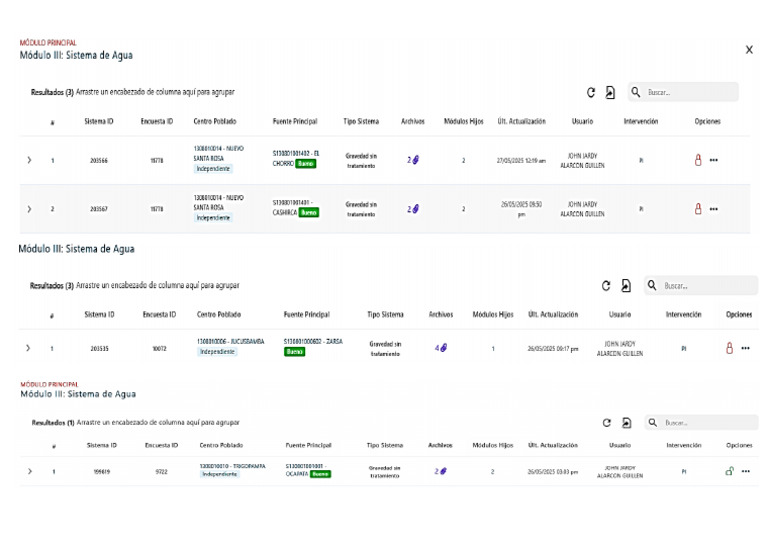Screen dimensions: 768x543
Task: Click the refresh icon in the top results toolbar
Action: coord(591,92)
